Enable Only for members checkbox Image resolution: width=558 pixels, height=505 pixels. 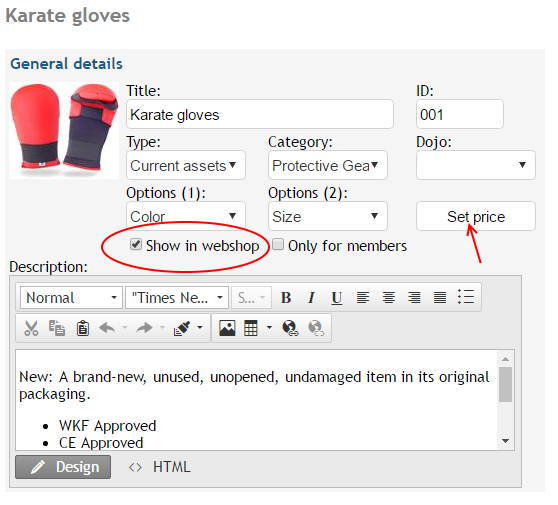pos(278,245)
